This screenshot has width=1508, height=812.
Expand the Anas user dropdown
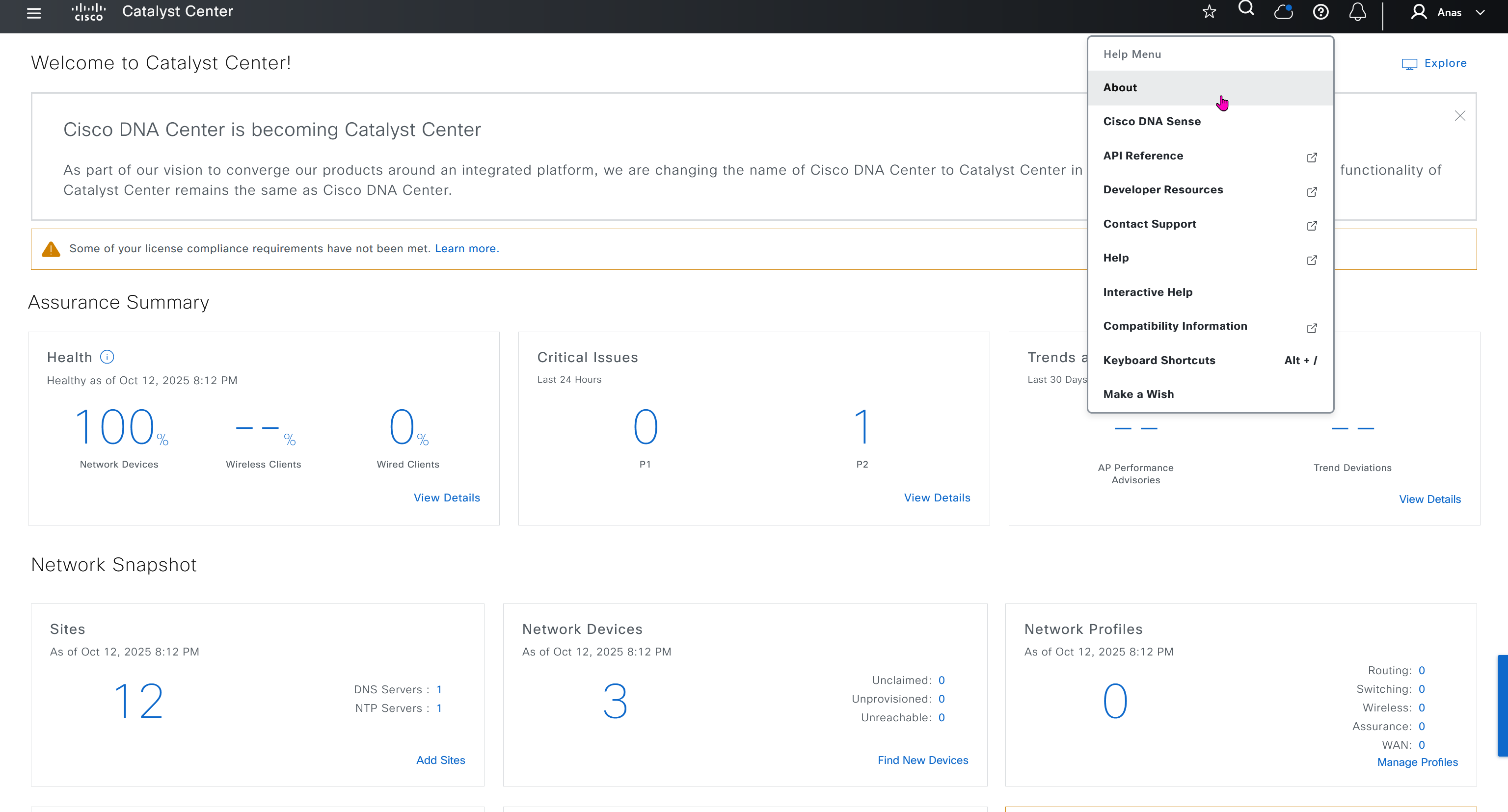[1449, 12]
